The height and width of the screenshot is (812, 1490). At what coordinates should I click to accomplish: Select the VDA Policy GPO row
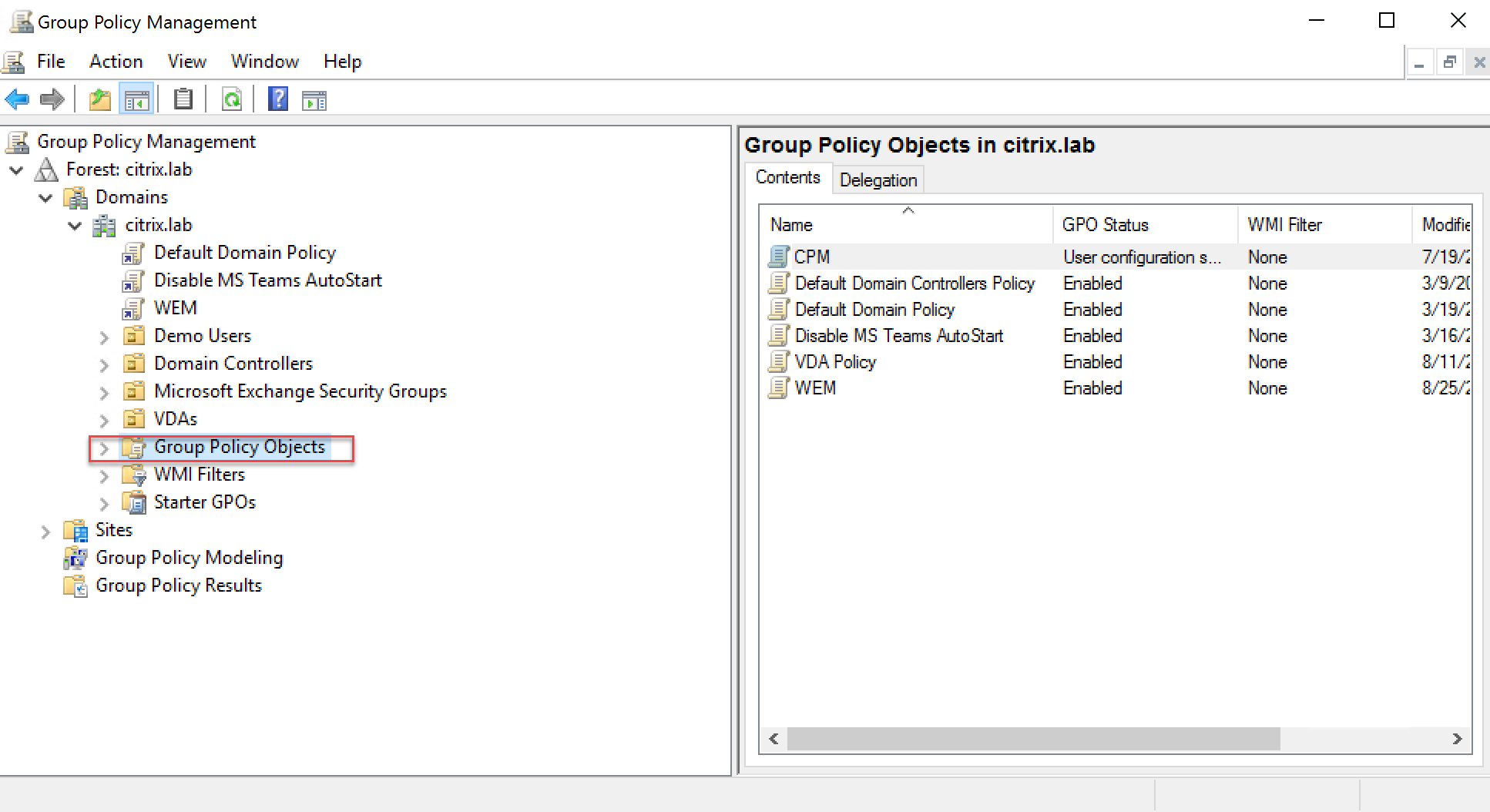tap(835, 362)
